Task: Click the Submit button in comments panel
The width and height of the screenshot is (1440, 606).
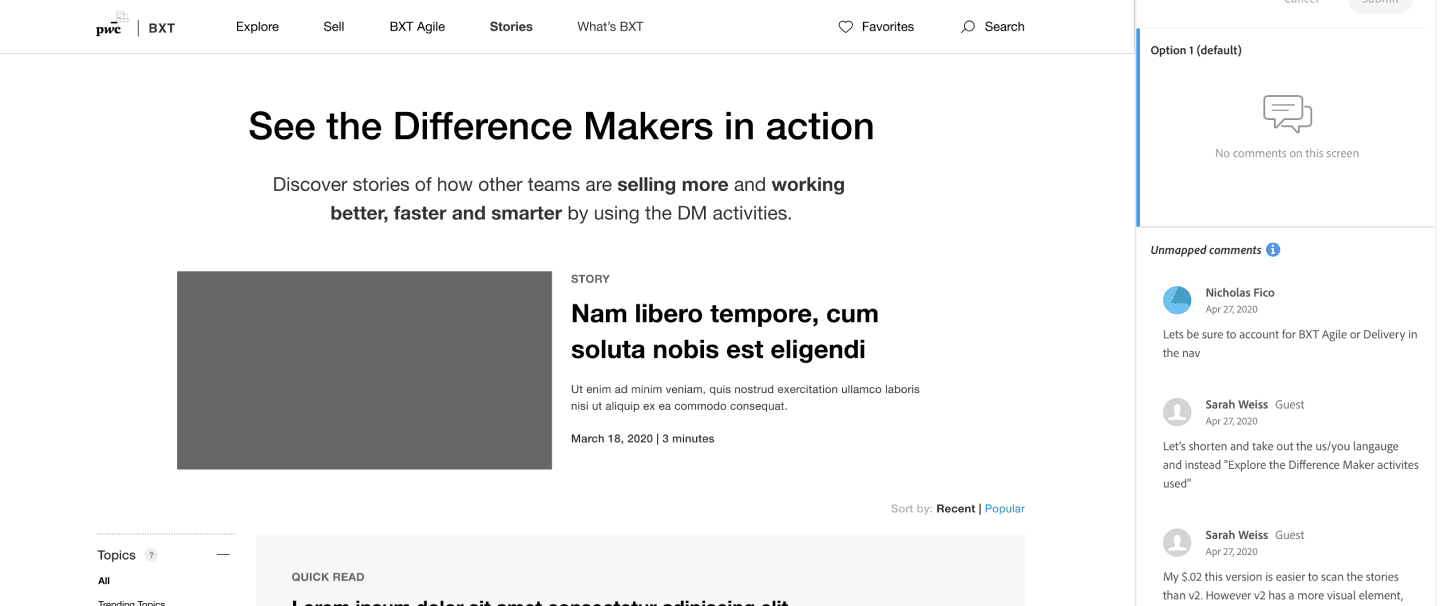Action: click(1379, 4)
